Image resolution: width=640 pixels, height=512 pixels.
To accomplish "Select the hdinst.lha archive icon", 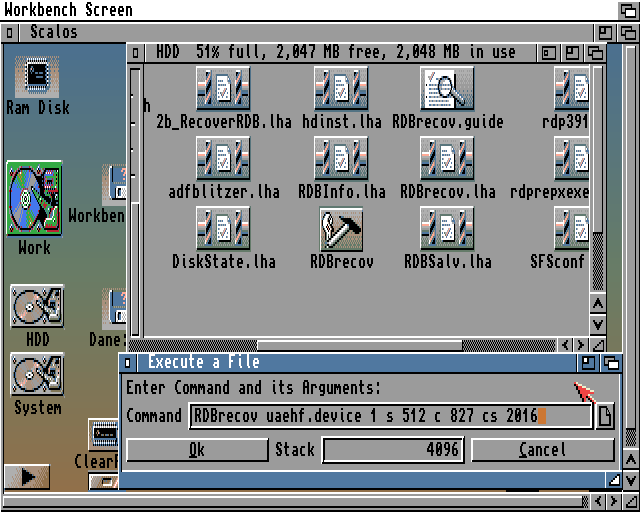I will (341, 90).
